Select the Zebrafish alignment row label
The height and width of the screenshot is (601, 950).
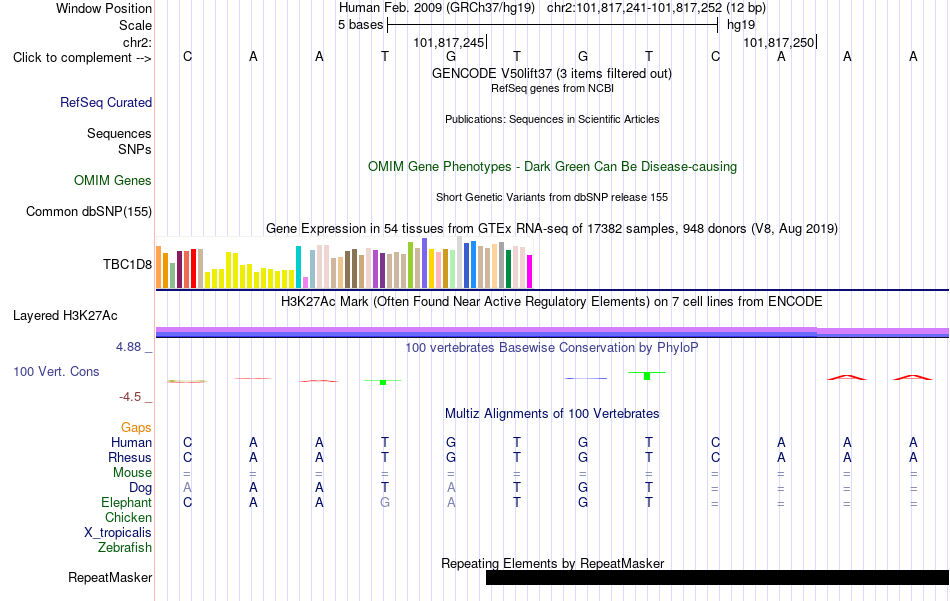coord(125,547)
